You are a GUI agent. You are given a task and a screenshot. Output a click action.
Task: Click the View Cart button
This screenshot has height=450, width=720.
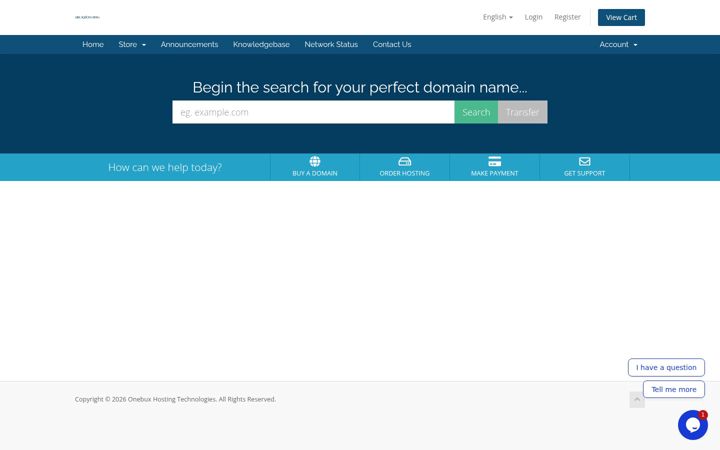point(621,17)
